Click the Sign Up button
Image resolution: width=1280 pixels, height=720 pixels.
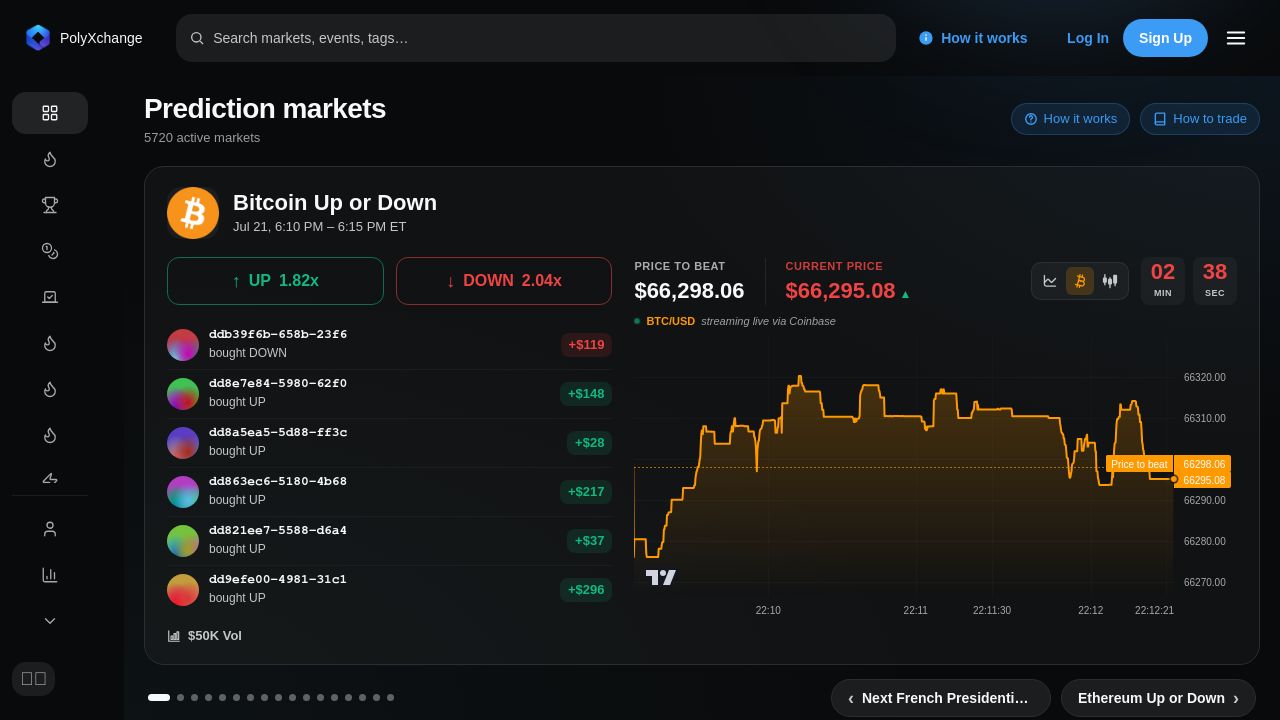coord(1165,38)
